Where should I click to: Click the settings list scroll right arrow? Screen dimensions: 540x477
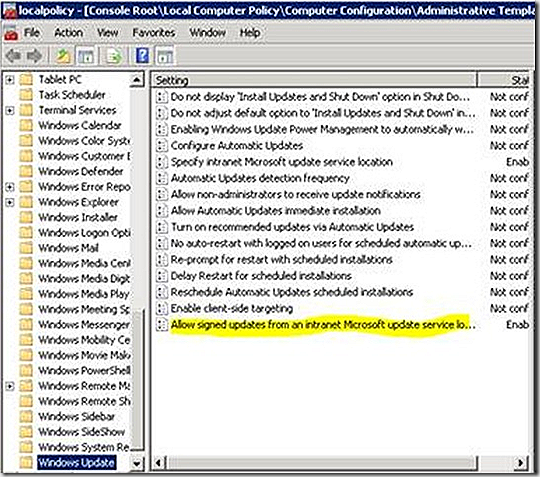521,463
